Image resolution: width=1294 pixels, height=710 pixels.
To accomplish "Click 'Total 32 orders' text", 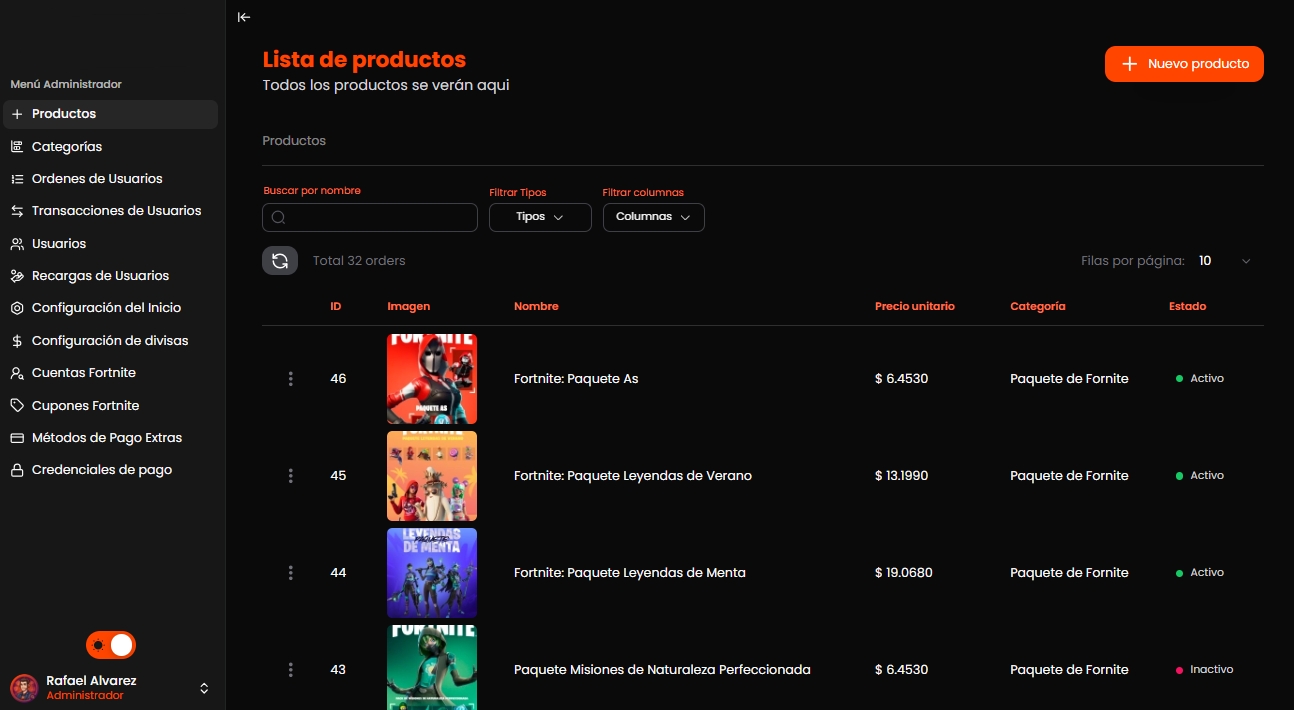I will pos(359,261).
